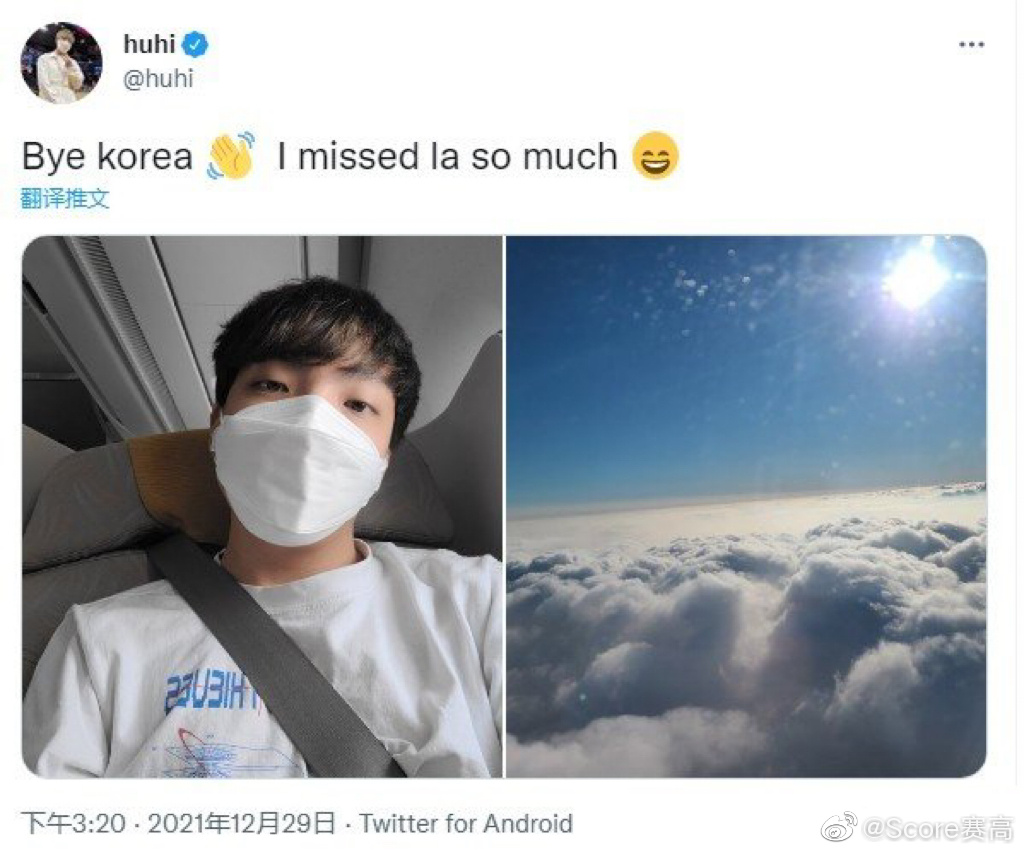
Task: Click the waving hand emoji
Action: (231, 155)
